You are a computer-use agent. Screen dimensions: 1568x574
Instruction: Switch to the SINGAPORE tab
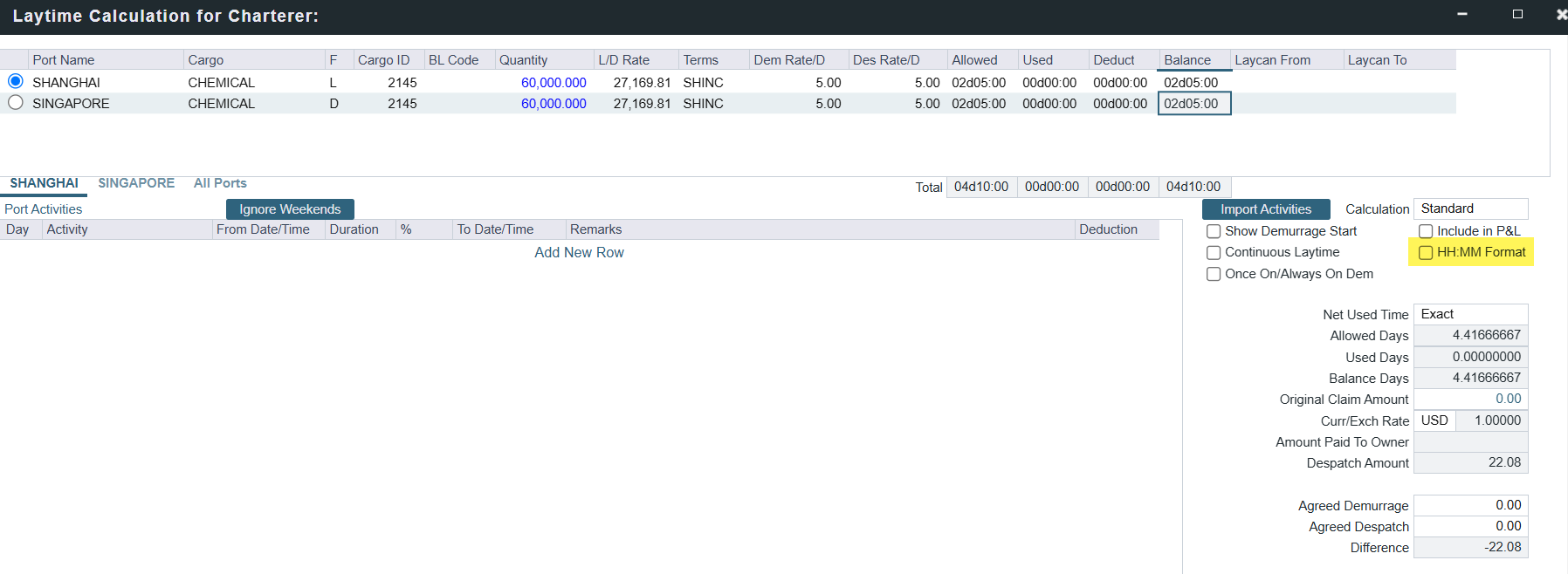pos(136,183)
